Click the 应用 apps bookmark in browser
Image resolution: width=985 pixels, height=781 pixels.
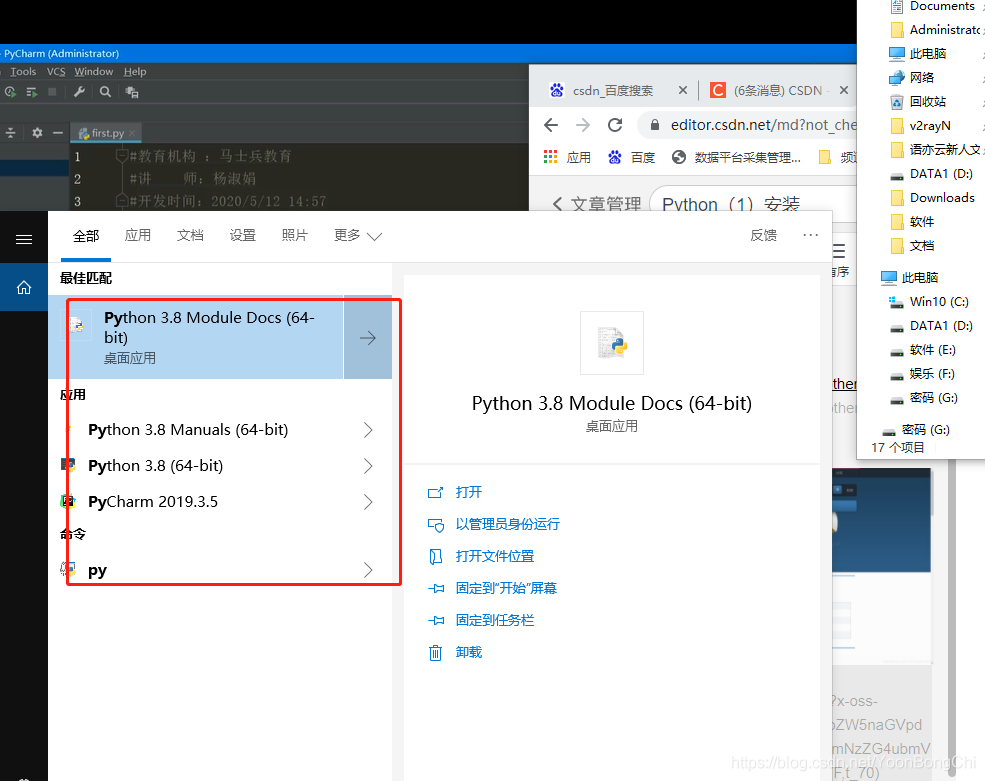tap(567, 157)
